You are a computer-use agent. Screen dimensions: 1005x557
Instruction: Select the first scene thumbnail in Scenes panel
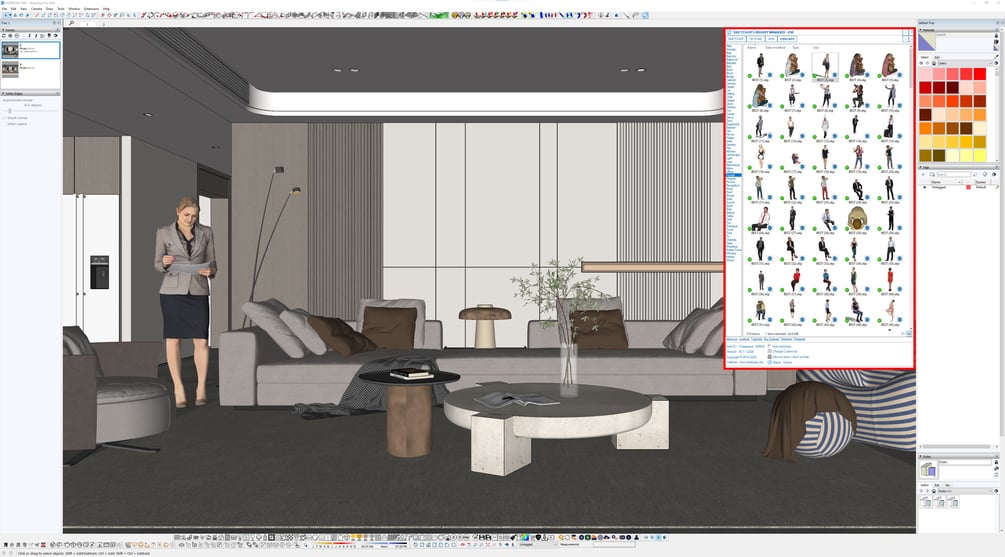tap(10, 50)
